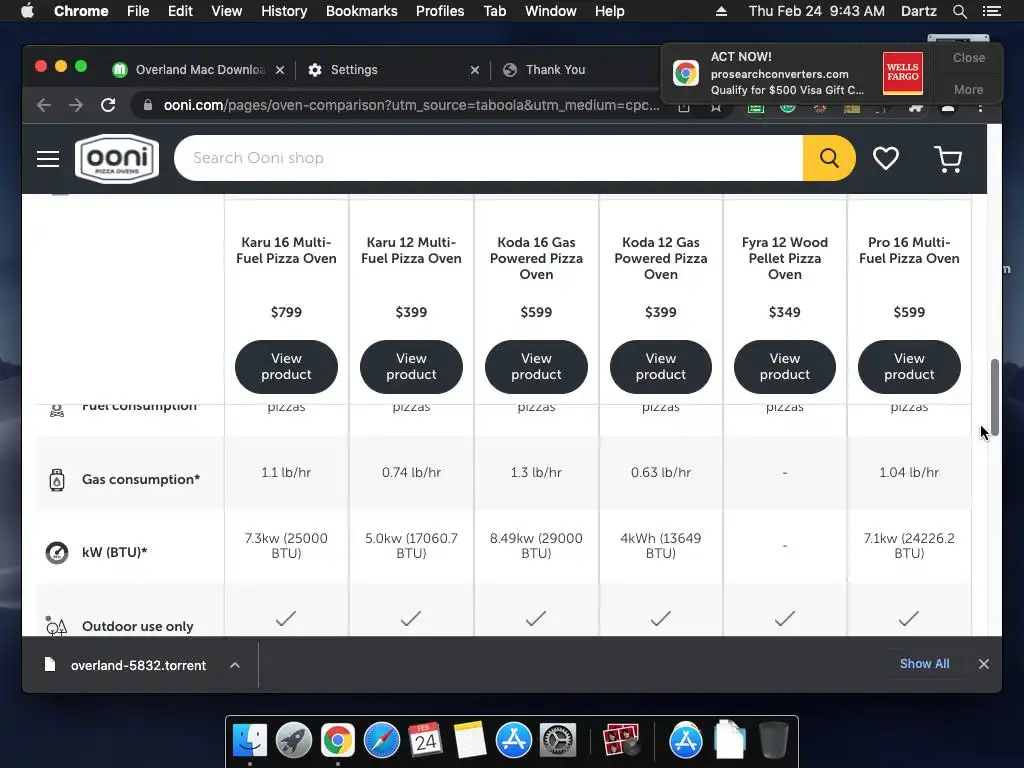Click the eject icon in the menu bar

click(x=721, y=11)
